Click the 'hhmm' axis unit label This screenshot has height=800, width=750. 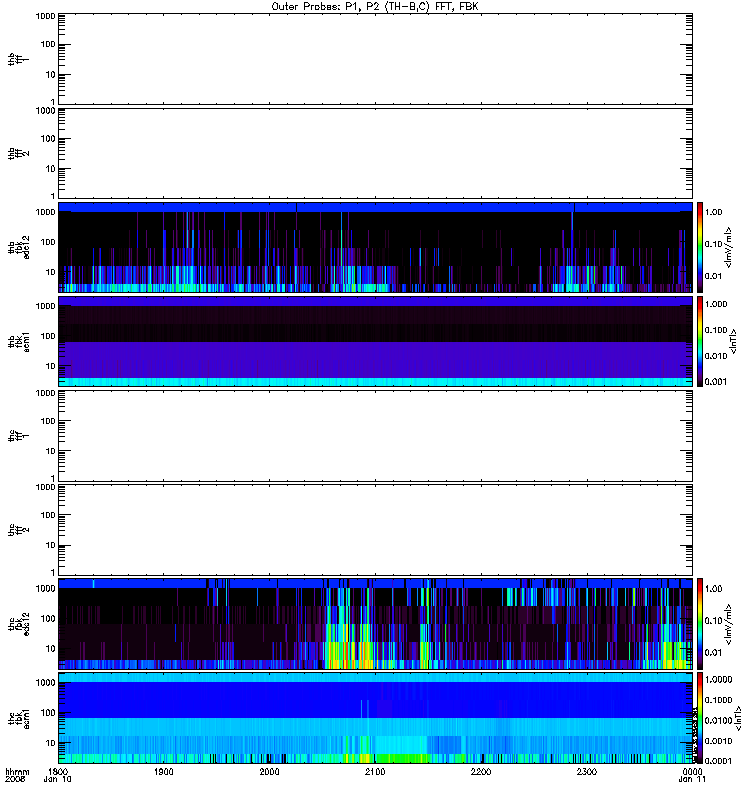click(x=17, y=771)
